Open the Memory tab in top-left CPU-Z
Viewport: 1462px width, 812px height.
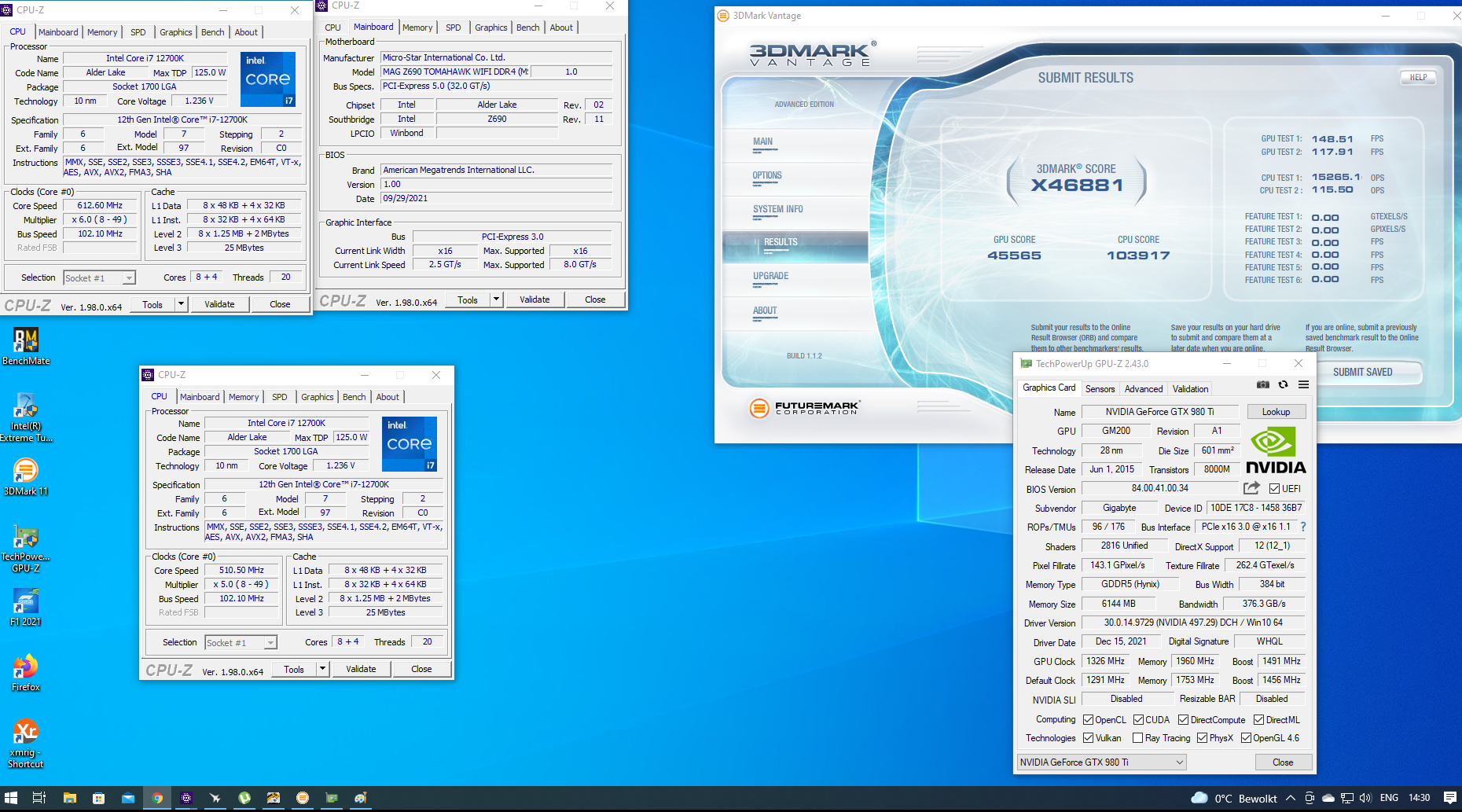[x=102, y=32]
